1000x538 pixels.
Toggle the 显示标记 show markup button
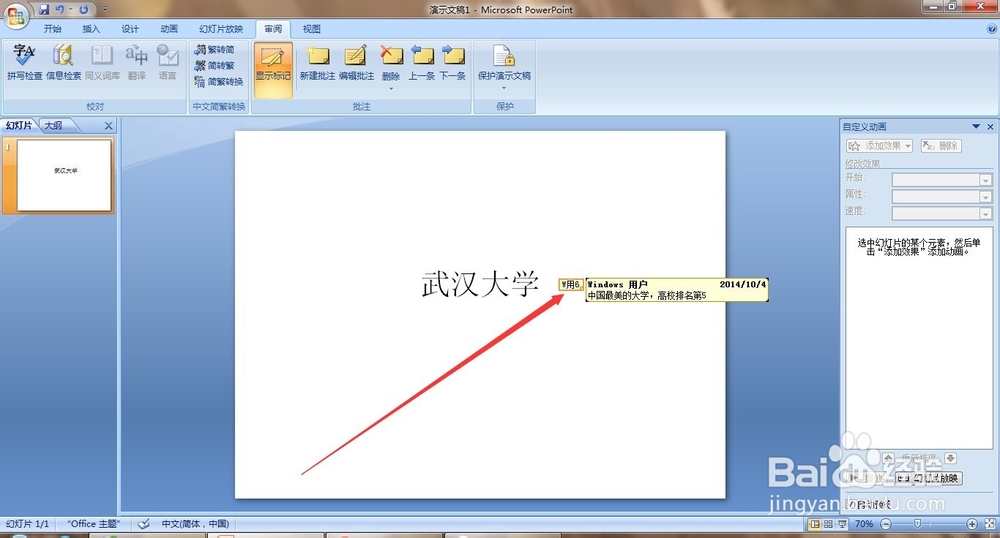[273, 69]
